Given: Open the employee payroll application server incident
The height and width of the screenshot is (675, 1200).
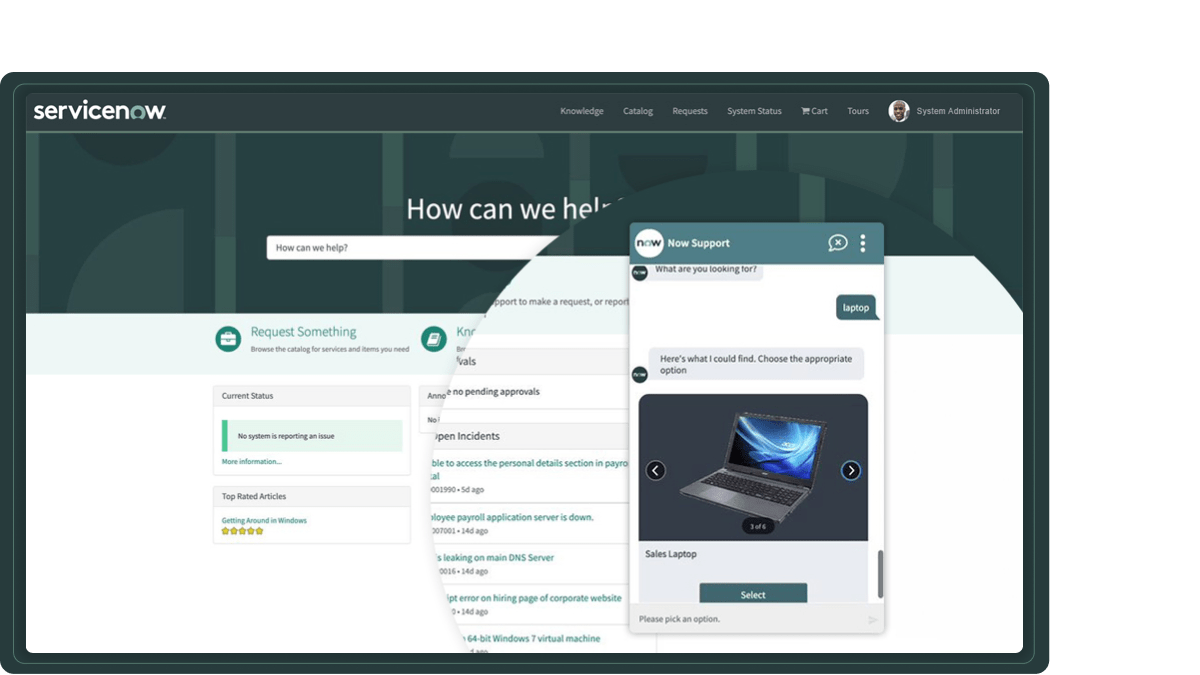Looking at the screenshot, I should [512, 518].
